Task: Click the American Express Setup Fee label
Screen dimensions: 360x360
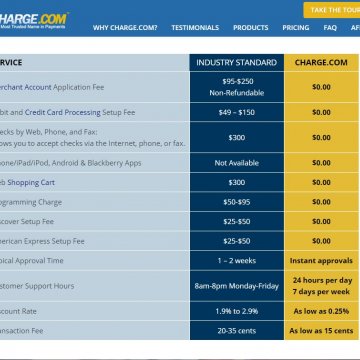Action: click(x=42, y=241)
